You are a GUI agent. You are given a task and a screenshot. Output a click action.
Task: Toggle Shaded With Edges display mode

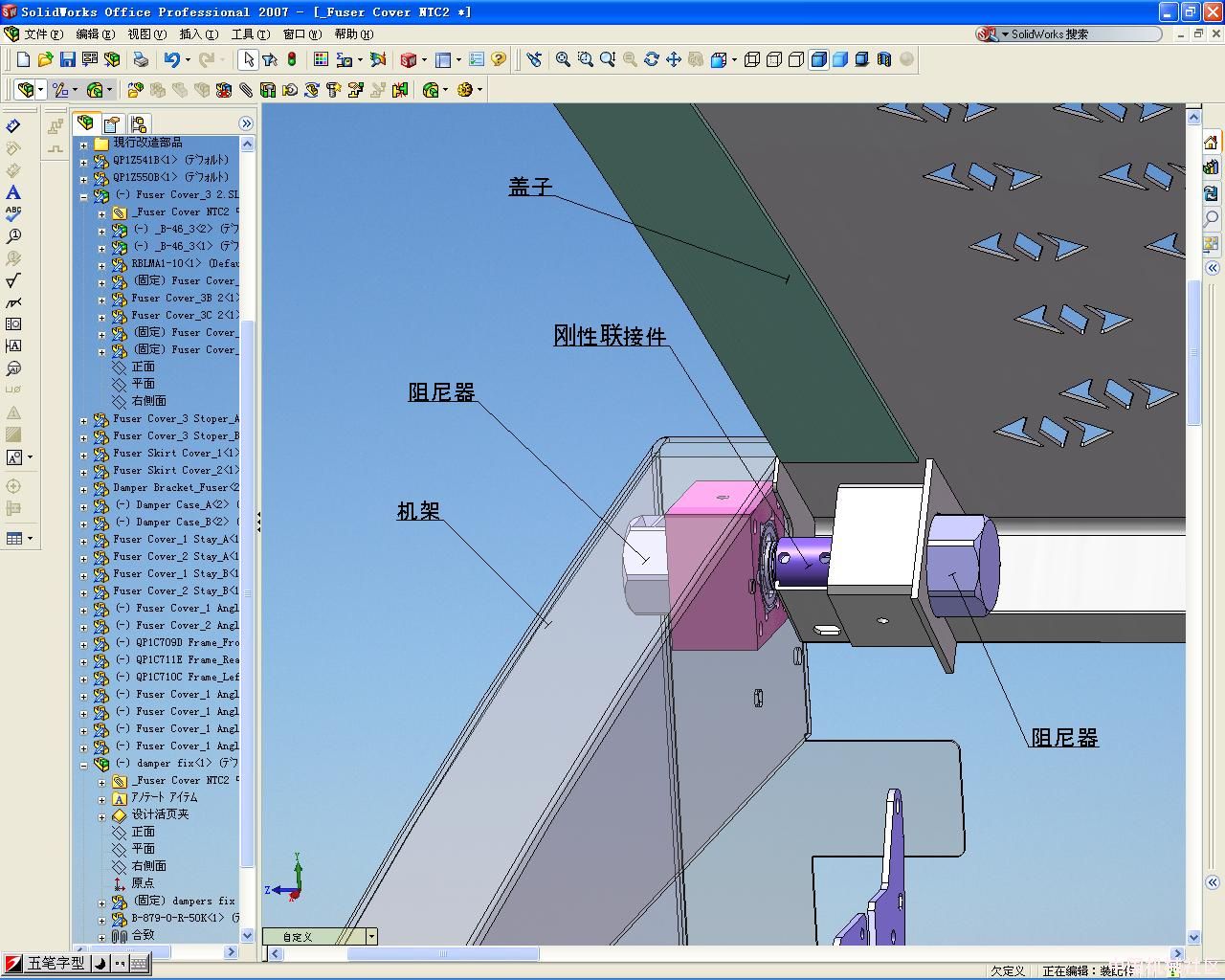(818, 59)
